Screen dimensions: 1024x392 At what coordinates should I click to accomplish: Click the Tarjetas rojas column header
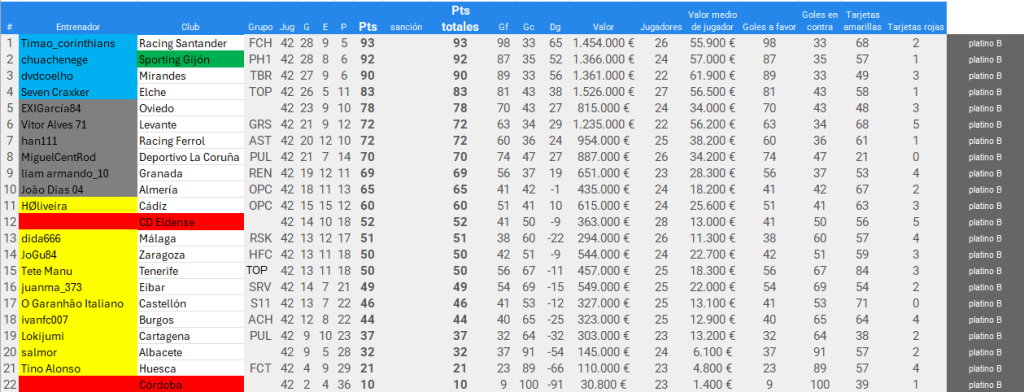916,27
